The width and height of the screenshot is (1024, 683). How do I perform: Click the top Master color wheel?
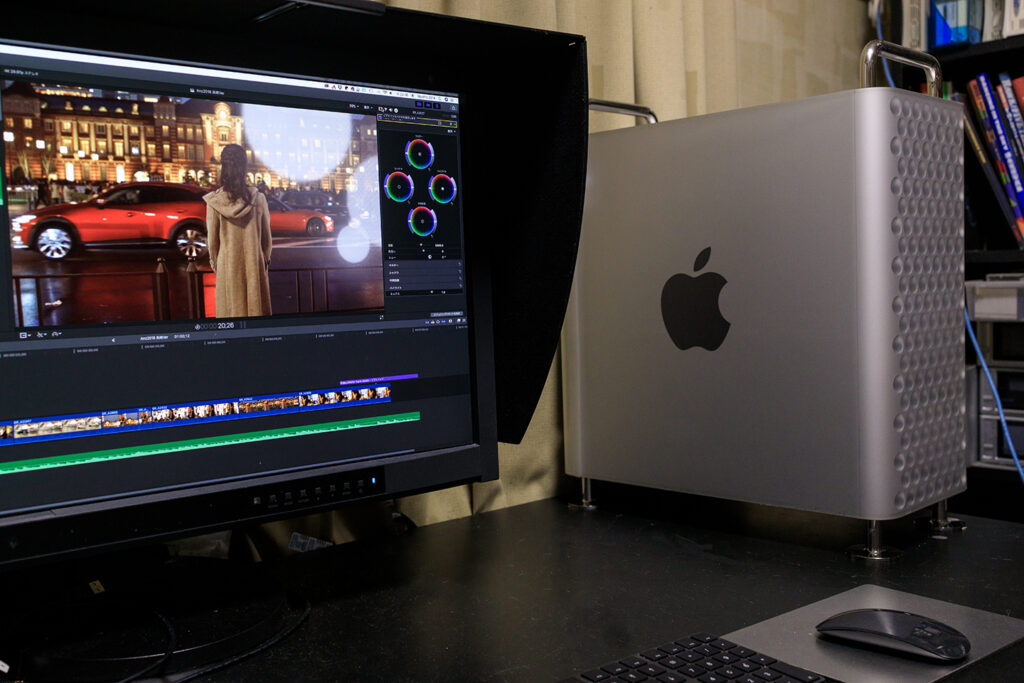(x=419, y=153)
